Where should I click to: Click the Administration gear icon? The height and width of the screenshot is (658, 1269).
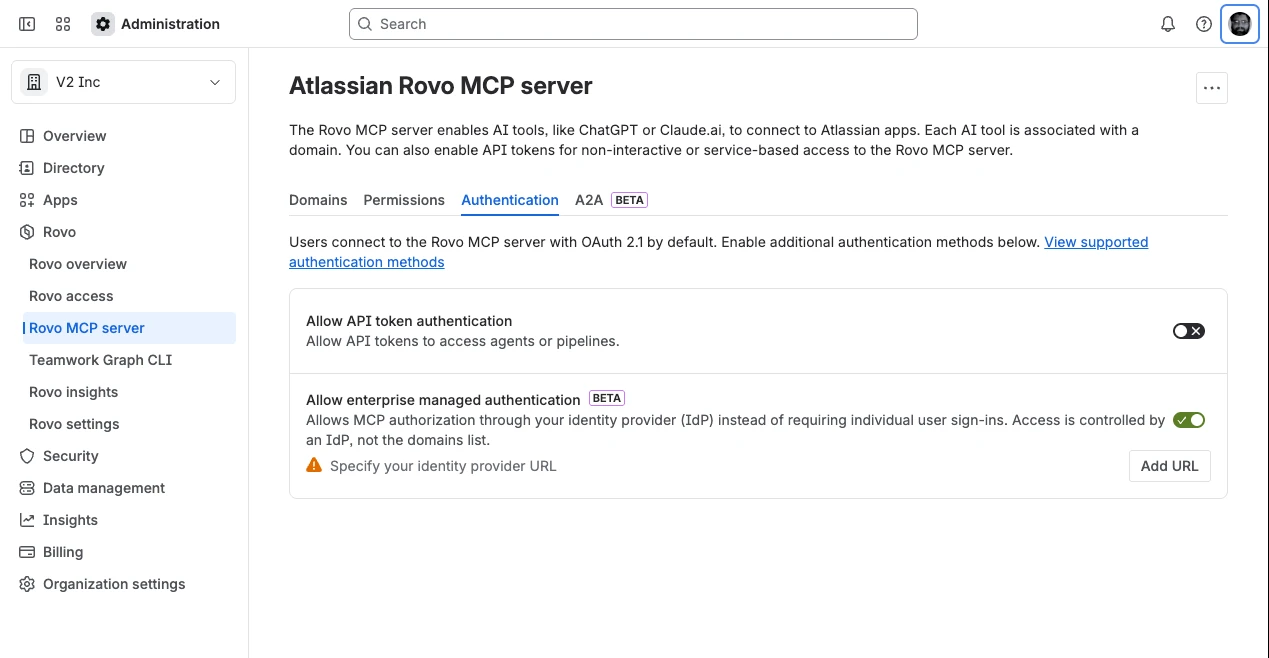click(x=103, y=24)
